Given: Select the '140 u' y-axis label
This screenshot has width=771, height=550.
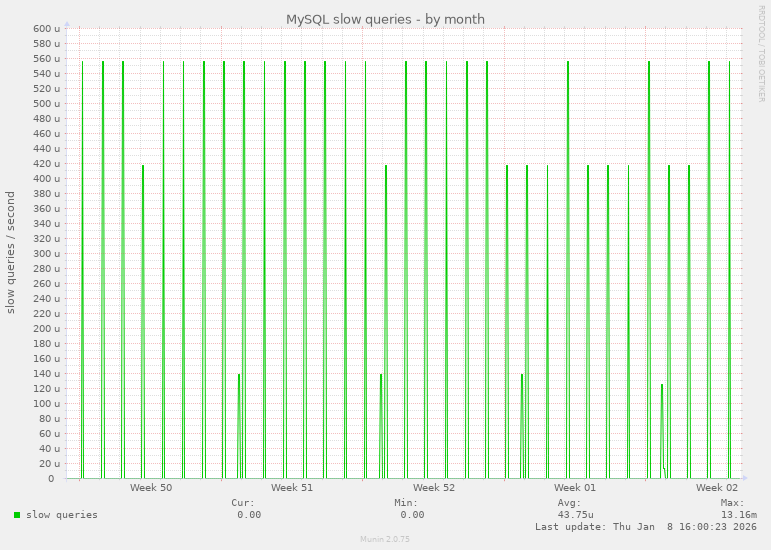Looking at the screenshot, I should tap(47, 374).
